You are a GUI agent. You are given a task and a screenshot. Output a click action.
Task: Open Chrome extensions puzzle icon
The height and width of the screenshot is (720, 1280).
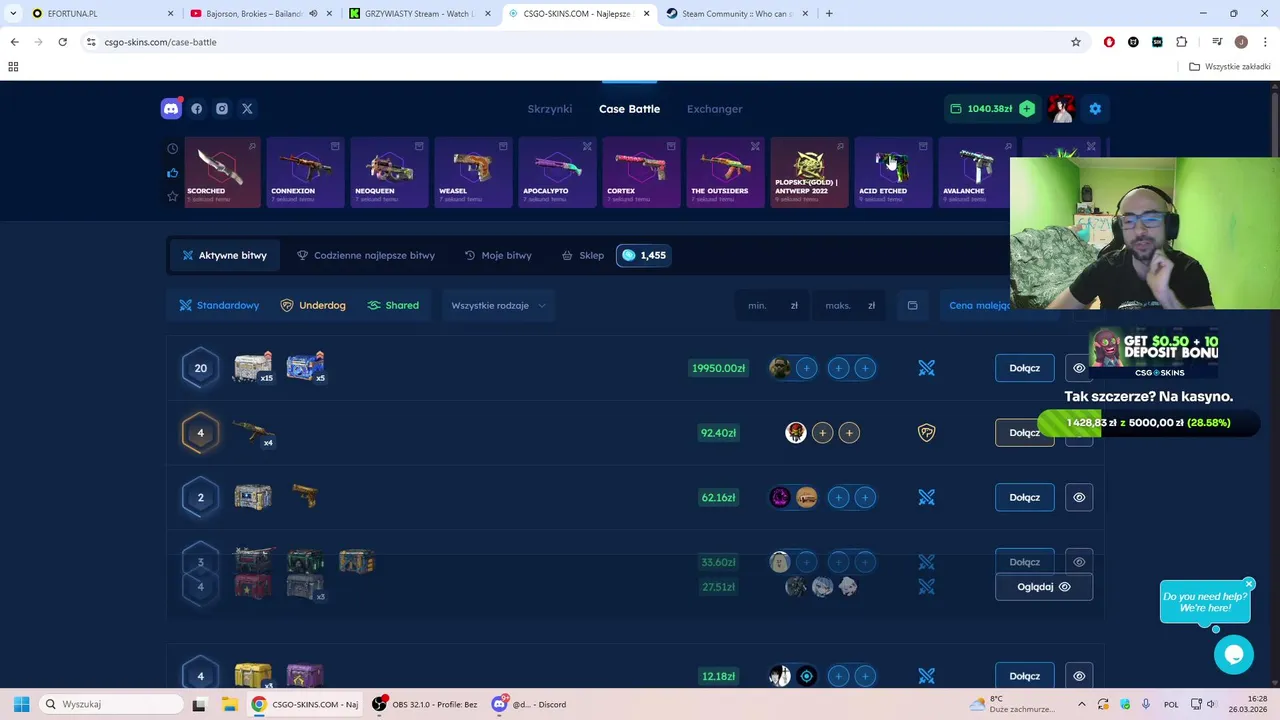click(1182, 42)
